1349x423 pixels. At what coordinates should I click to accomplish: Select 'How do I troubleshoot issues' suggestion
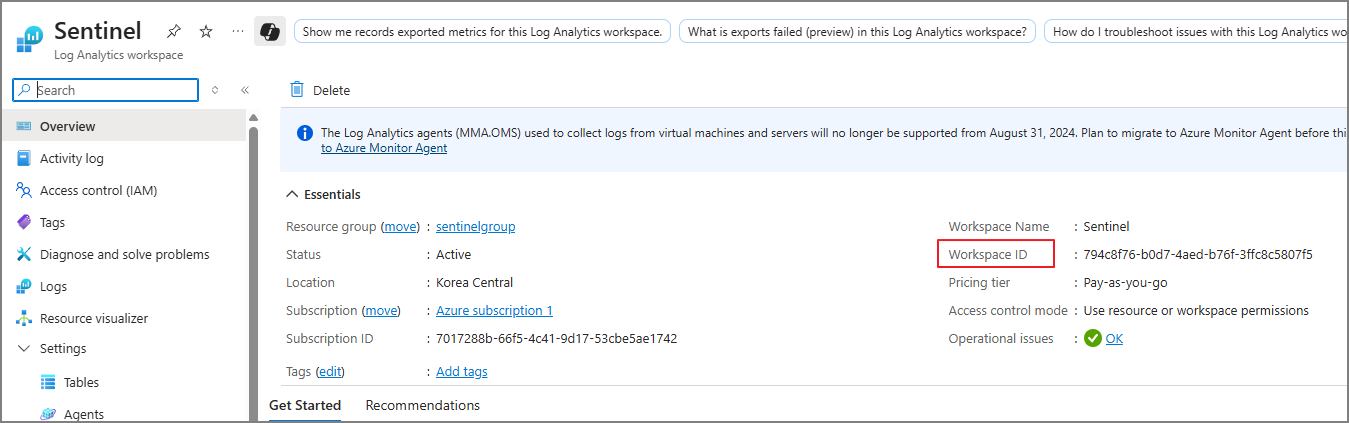coord(1196,32)
